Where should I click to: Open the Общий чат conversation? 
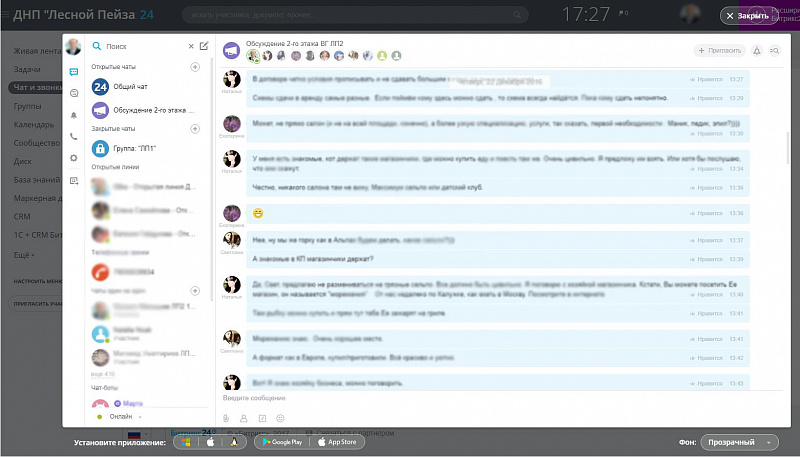point(149,87)
